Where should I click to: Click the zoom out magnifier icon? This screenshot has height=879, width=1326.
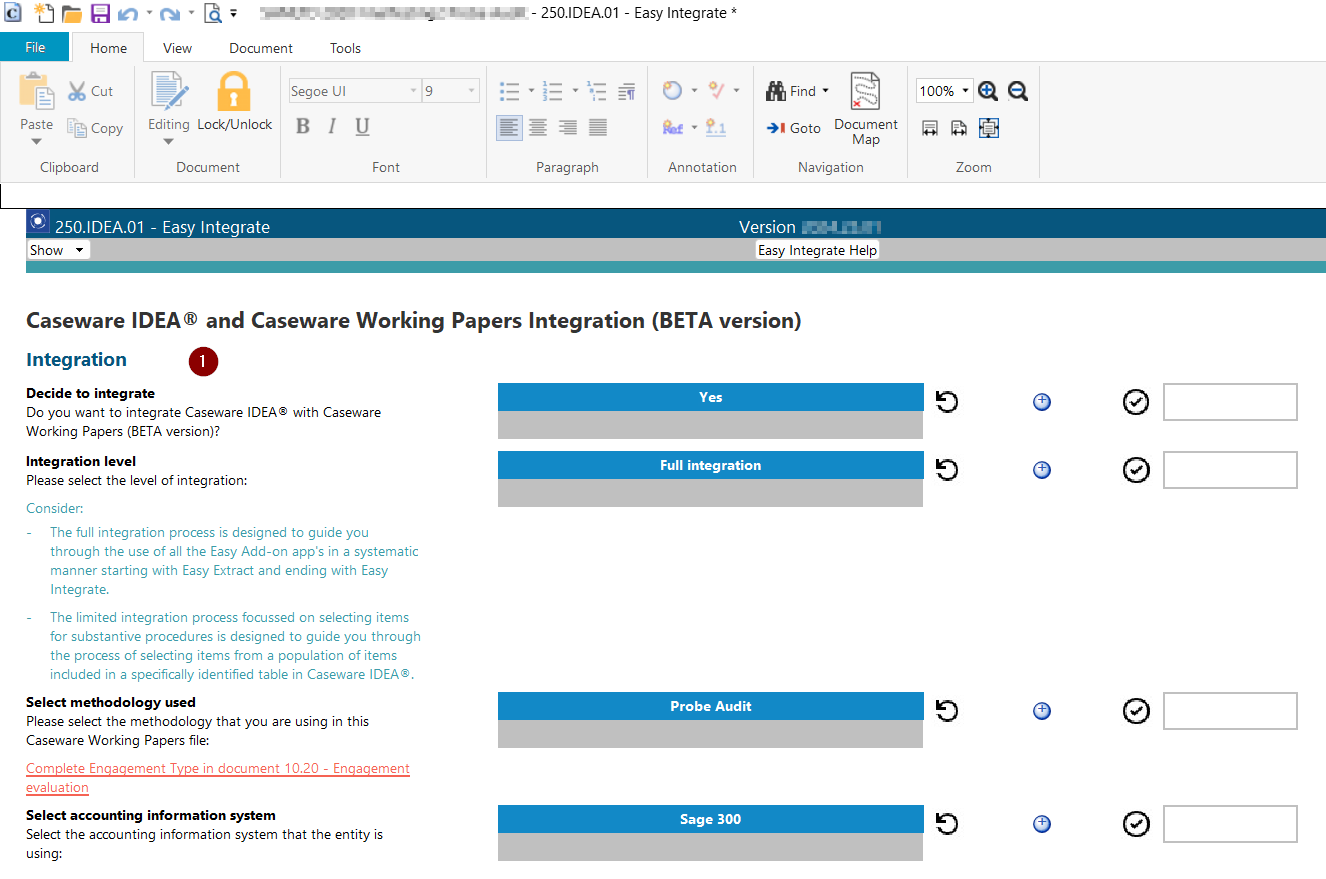pos(1018,91)
